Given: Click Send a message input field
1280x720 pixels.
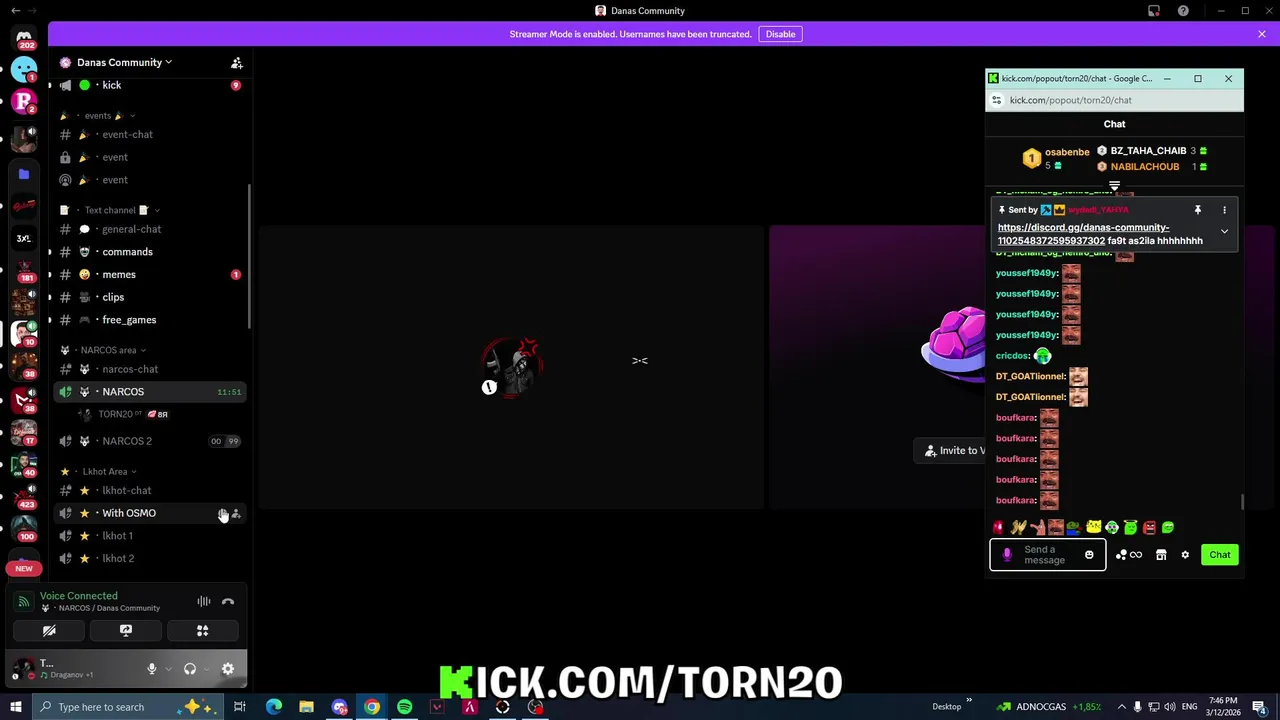Looking at the screenshot, I should pos(1048,555).
